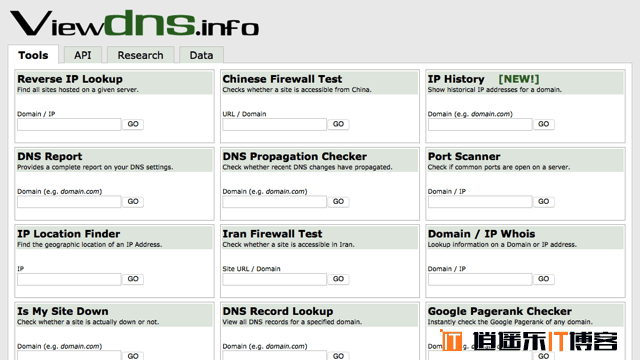The image size is (640, 360).
Task: Select the Tools tab
Action: (33, 55)
